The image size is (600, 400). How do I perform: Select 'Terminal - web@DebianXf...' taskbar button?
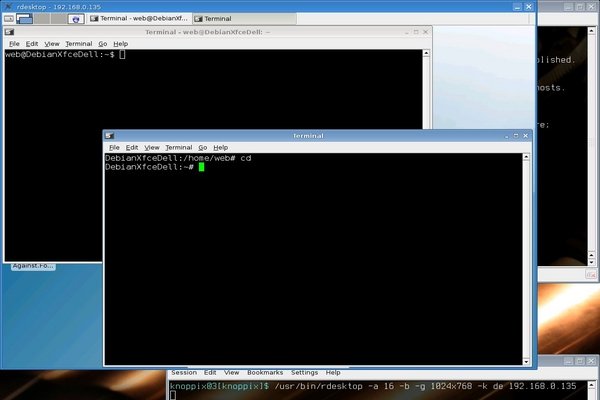click(x=142, y=18)
